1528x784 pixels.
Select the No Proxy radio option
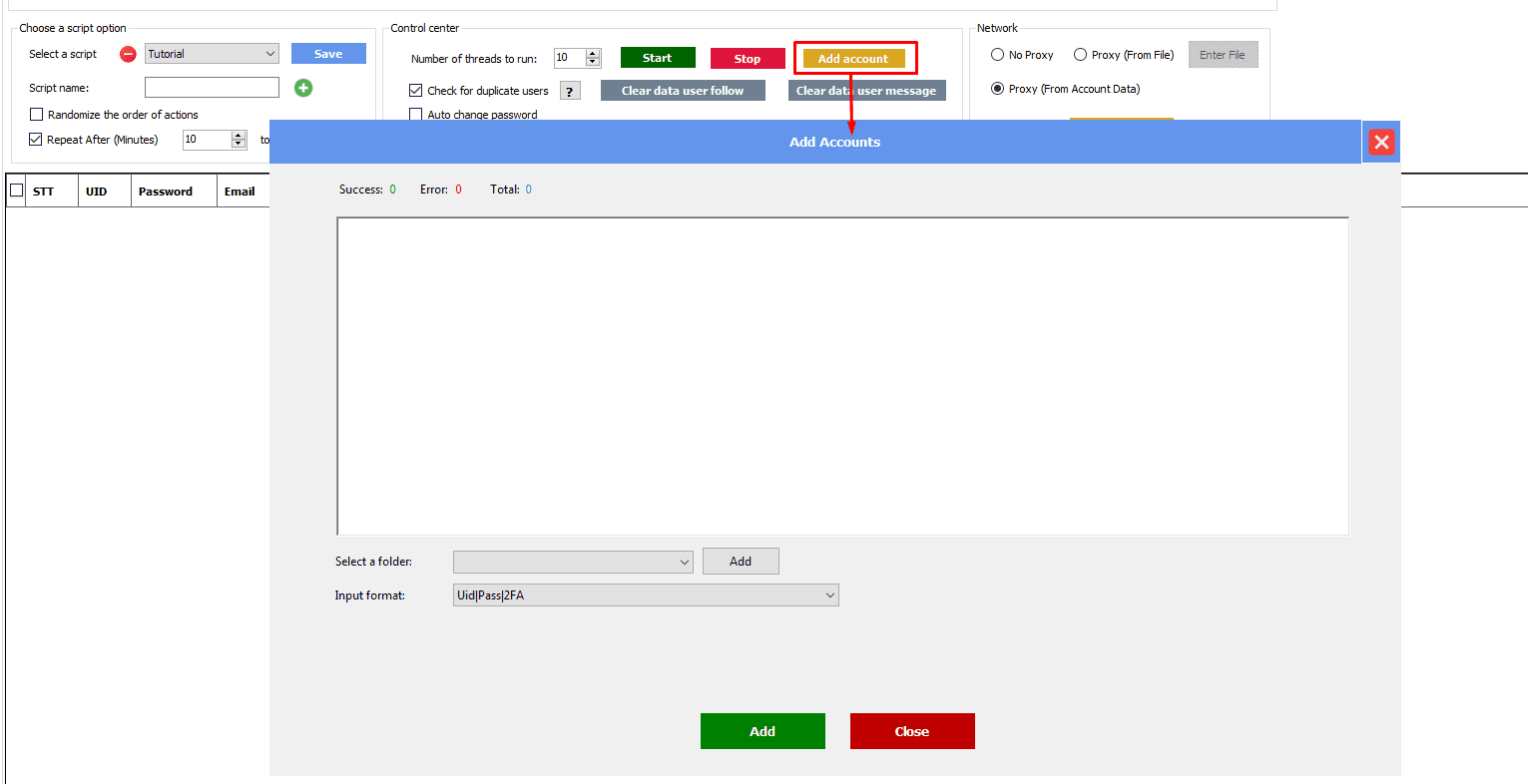(x=997, y=55)
